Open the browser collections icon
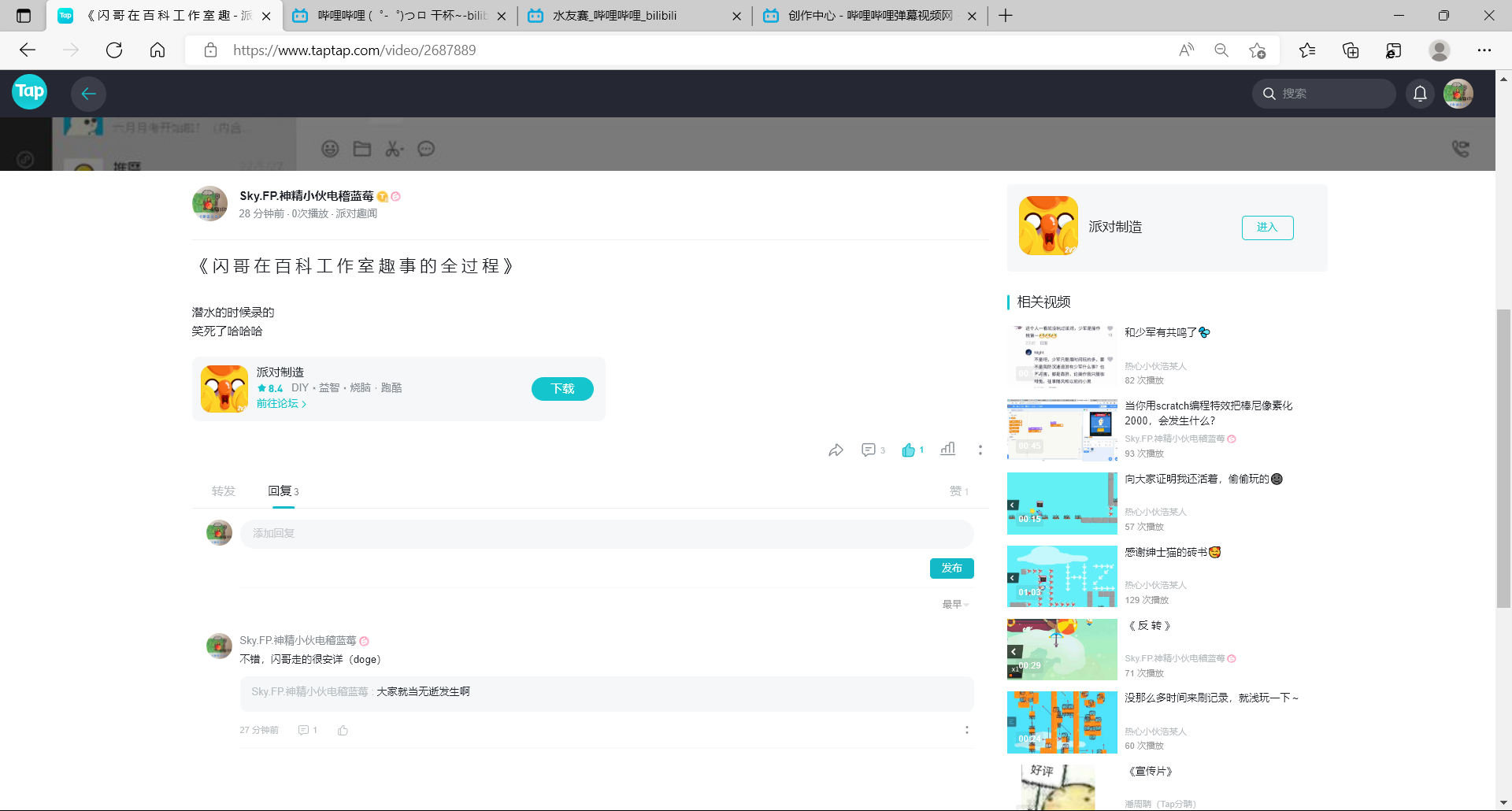 tap(1351, 50)
